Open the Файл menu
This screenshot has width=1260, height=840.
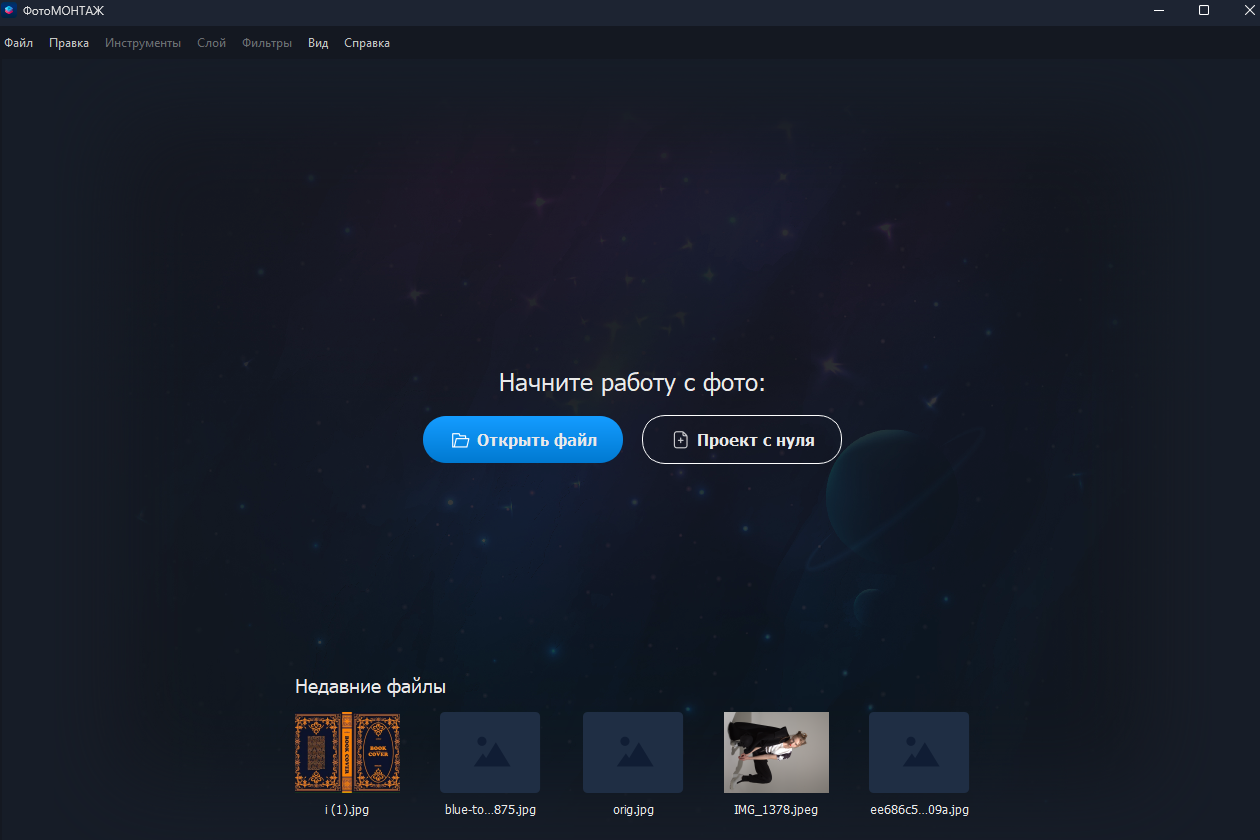18,43
